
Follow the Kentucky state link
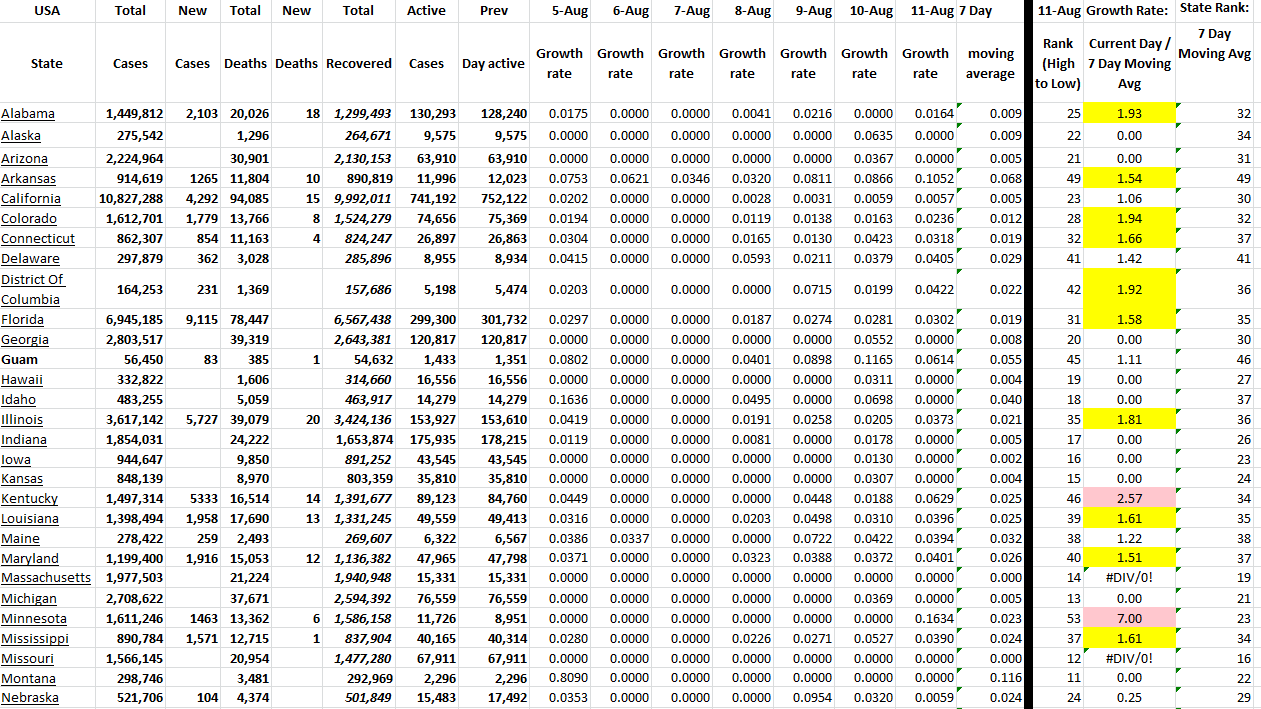point(30,499)
